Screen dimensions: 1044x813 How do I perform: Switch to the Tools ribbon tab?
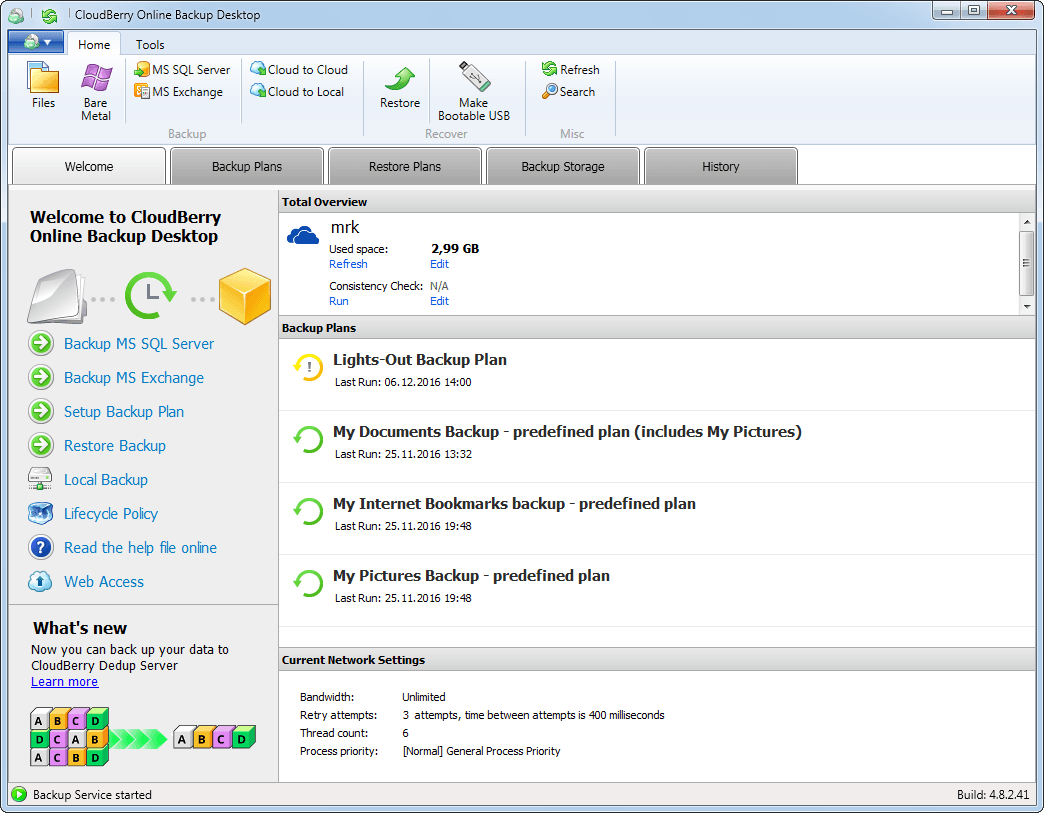pos(150,45)
